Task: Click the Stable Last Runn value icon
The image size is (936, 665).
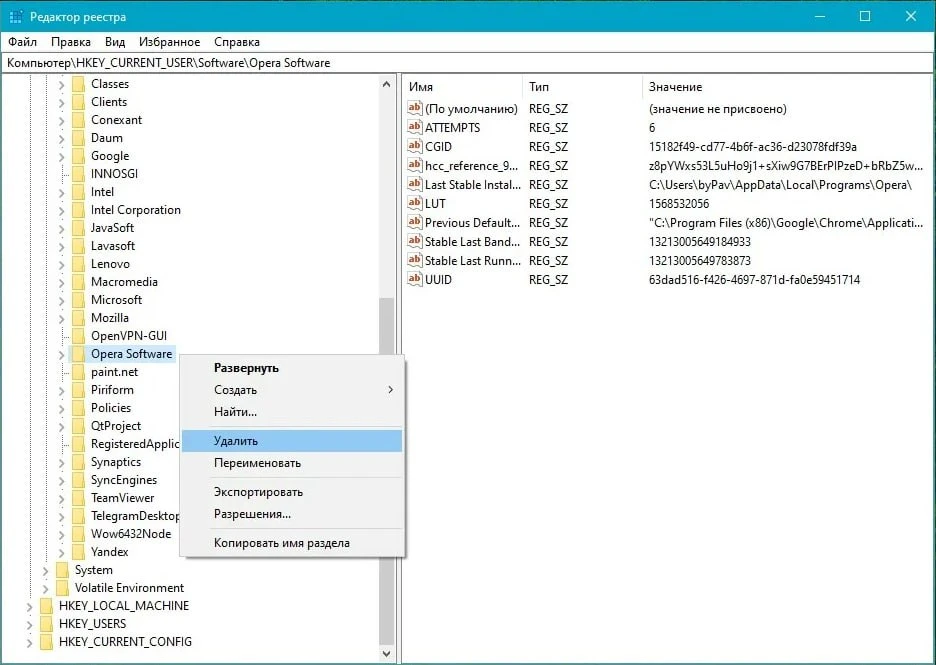Action: [414, 260]
